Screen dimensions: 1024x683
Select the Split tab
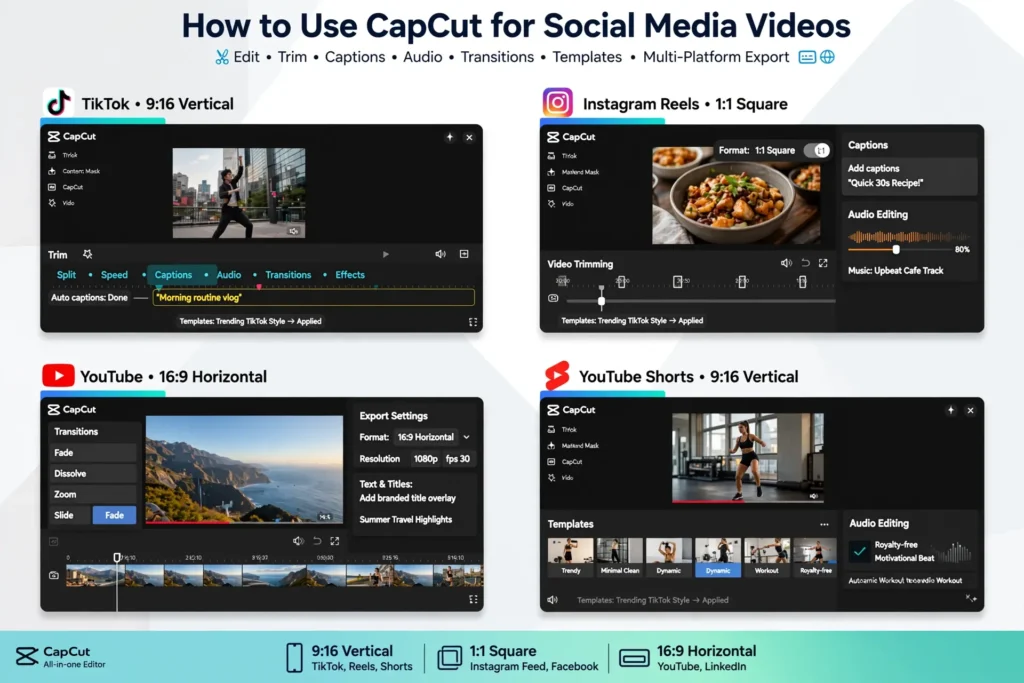point(66,275)
